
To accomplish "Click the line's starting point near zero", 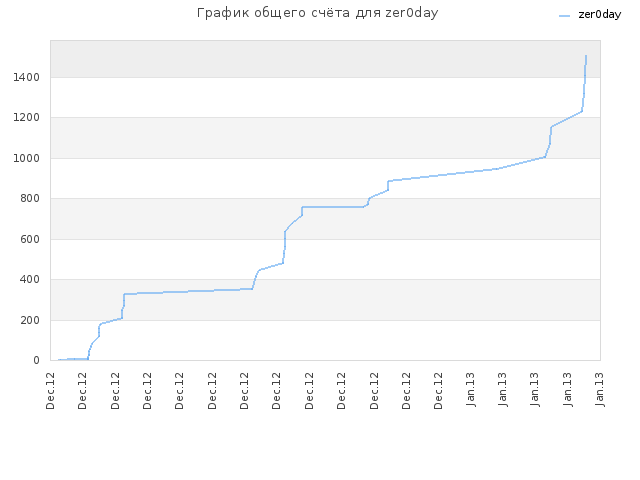I will [59, 360].
